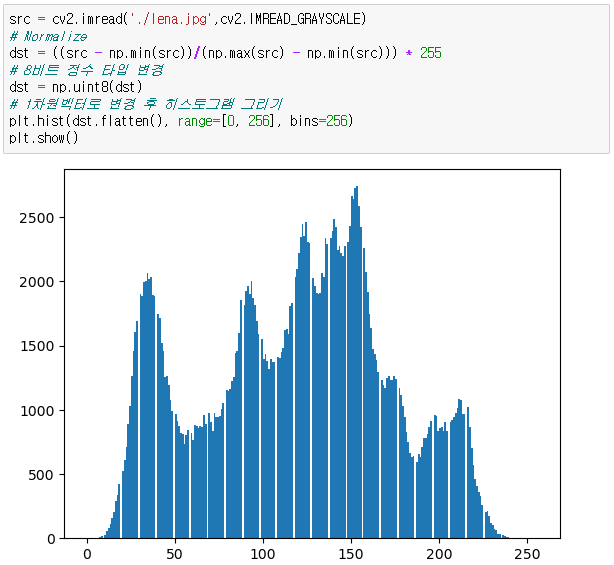The height and width of the screenshot is (565, 614).
Task: Click the code line computing dst with np.min(src)
Action: [225, 53]
